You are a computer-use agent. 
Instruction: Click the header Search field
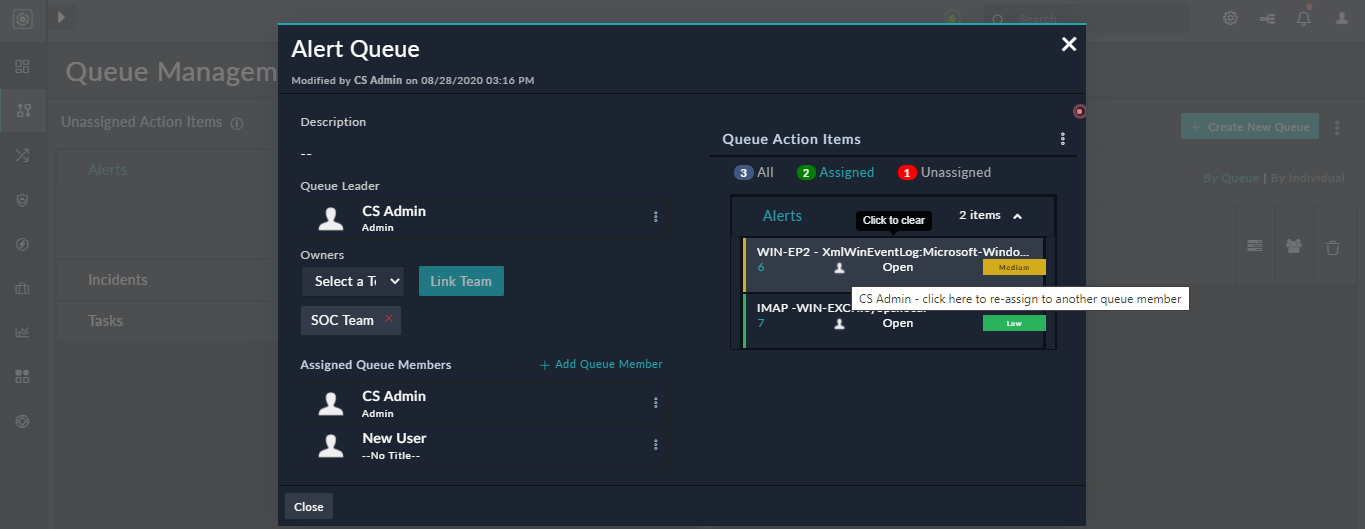pyautogui.click(x=1087, y=19)
